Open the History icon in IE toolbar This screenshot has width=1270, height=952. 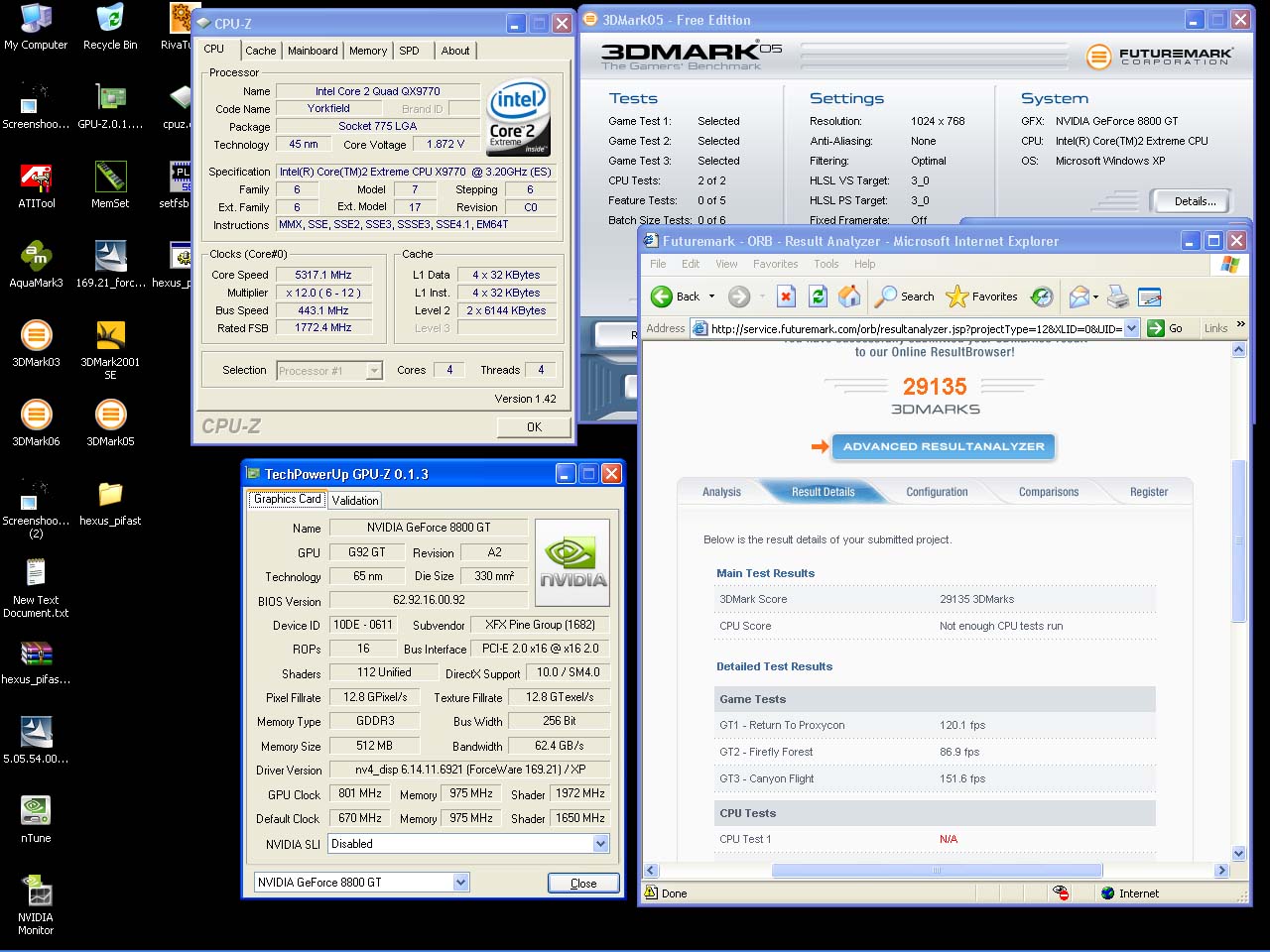coord(1042,297)
